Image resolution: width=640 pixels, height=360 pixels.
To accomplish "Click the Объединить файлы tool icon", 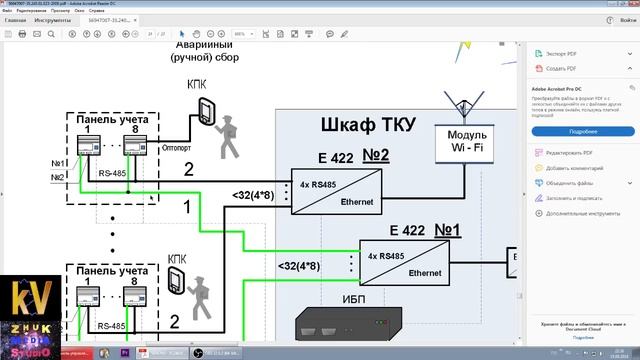I will click(539, 183).
